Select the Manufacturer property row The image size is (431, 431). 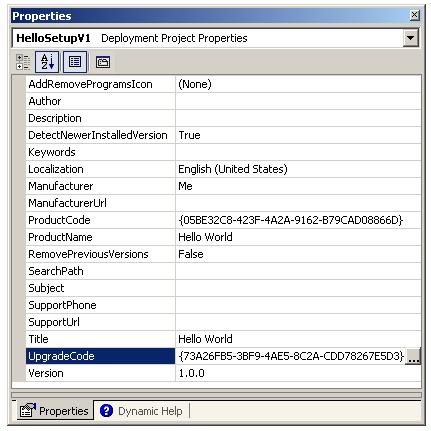(223, 186)
